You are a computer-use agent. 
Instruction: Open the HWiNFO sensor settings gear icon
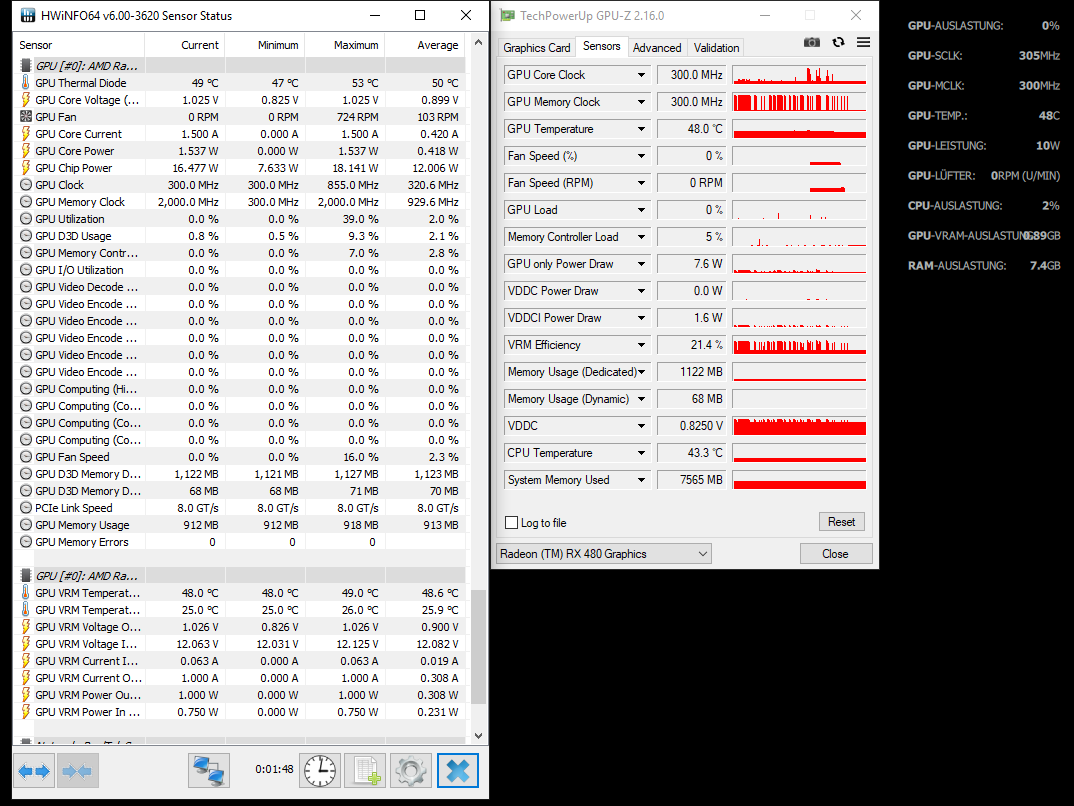point(410,771)
